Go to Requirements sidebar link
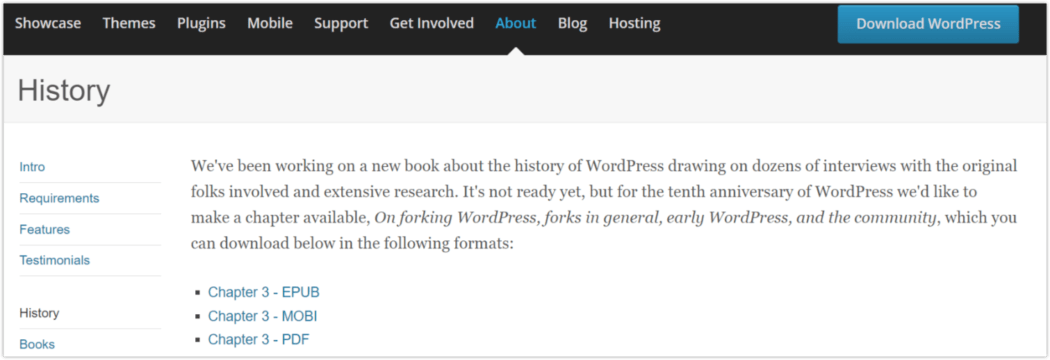 59,198
